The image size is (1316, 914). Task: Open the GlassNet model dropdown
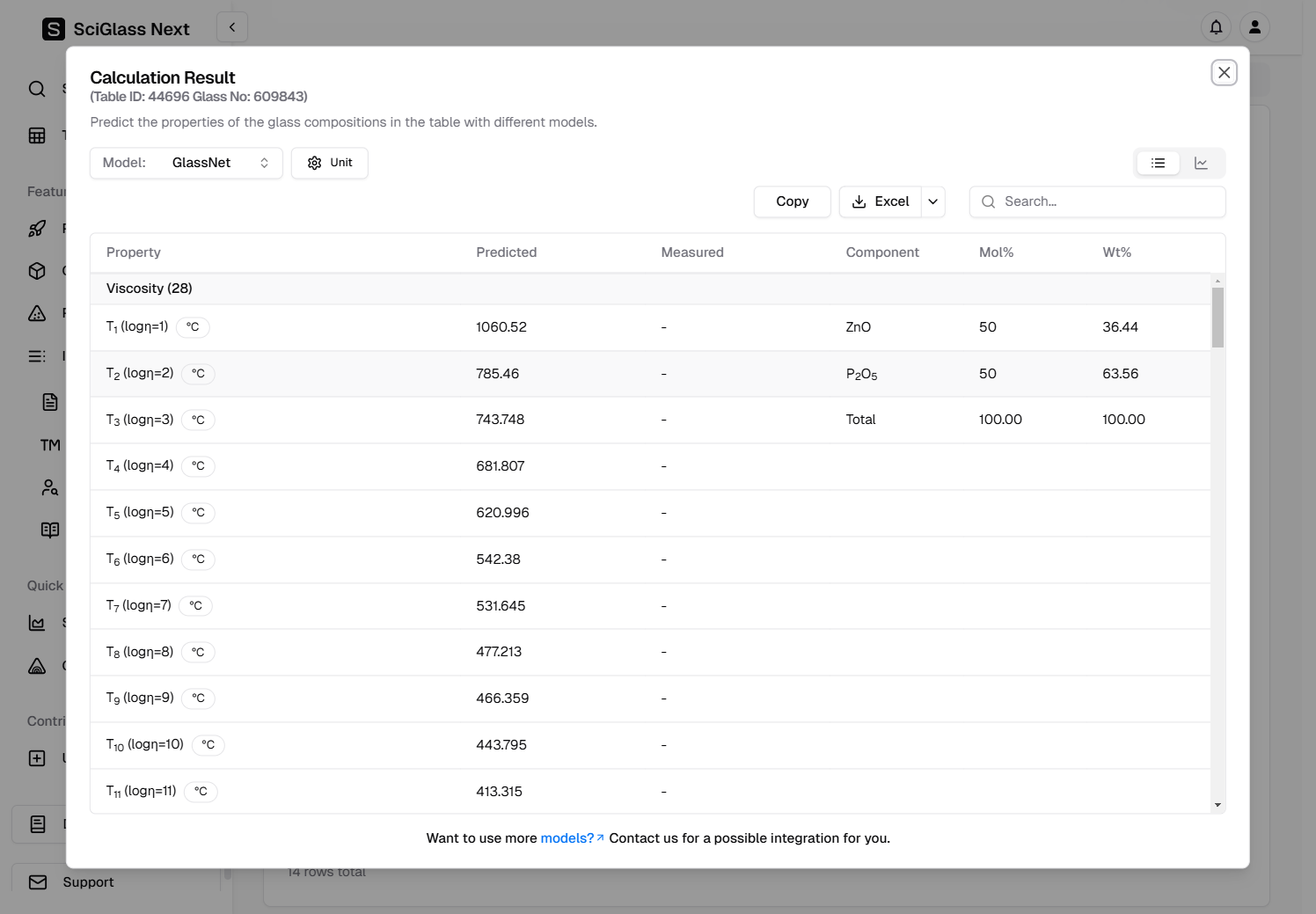(x=186, y=163)
